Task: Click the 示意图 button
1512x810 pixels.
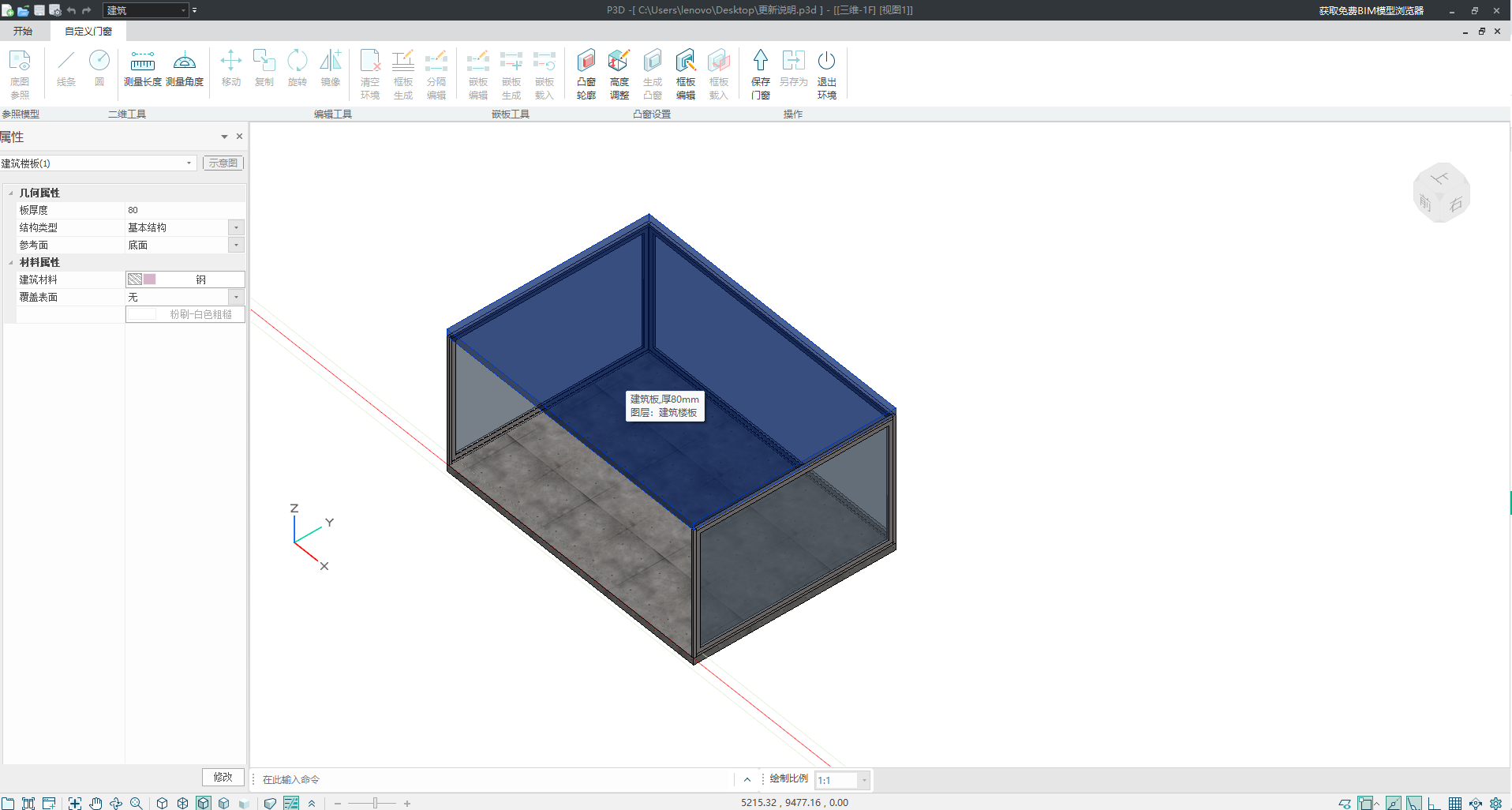Action: tap(223, 163)
